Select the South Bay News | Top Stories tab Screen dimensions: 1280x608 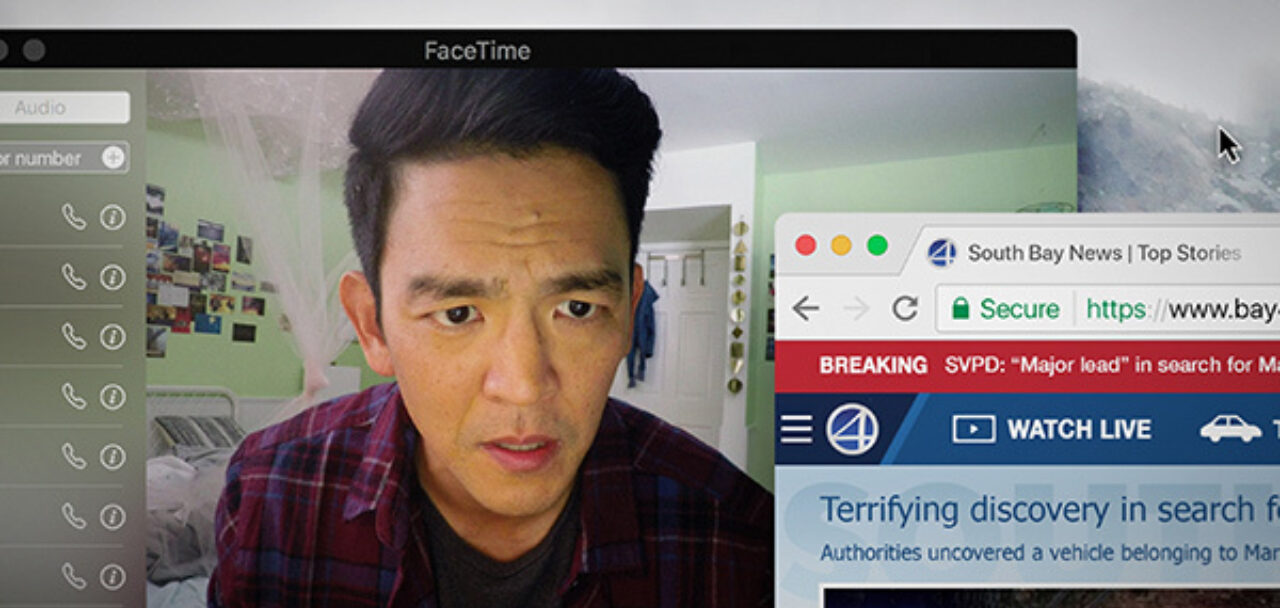pos(1104,253)
